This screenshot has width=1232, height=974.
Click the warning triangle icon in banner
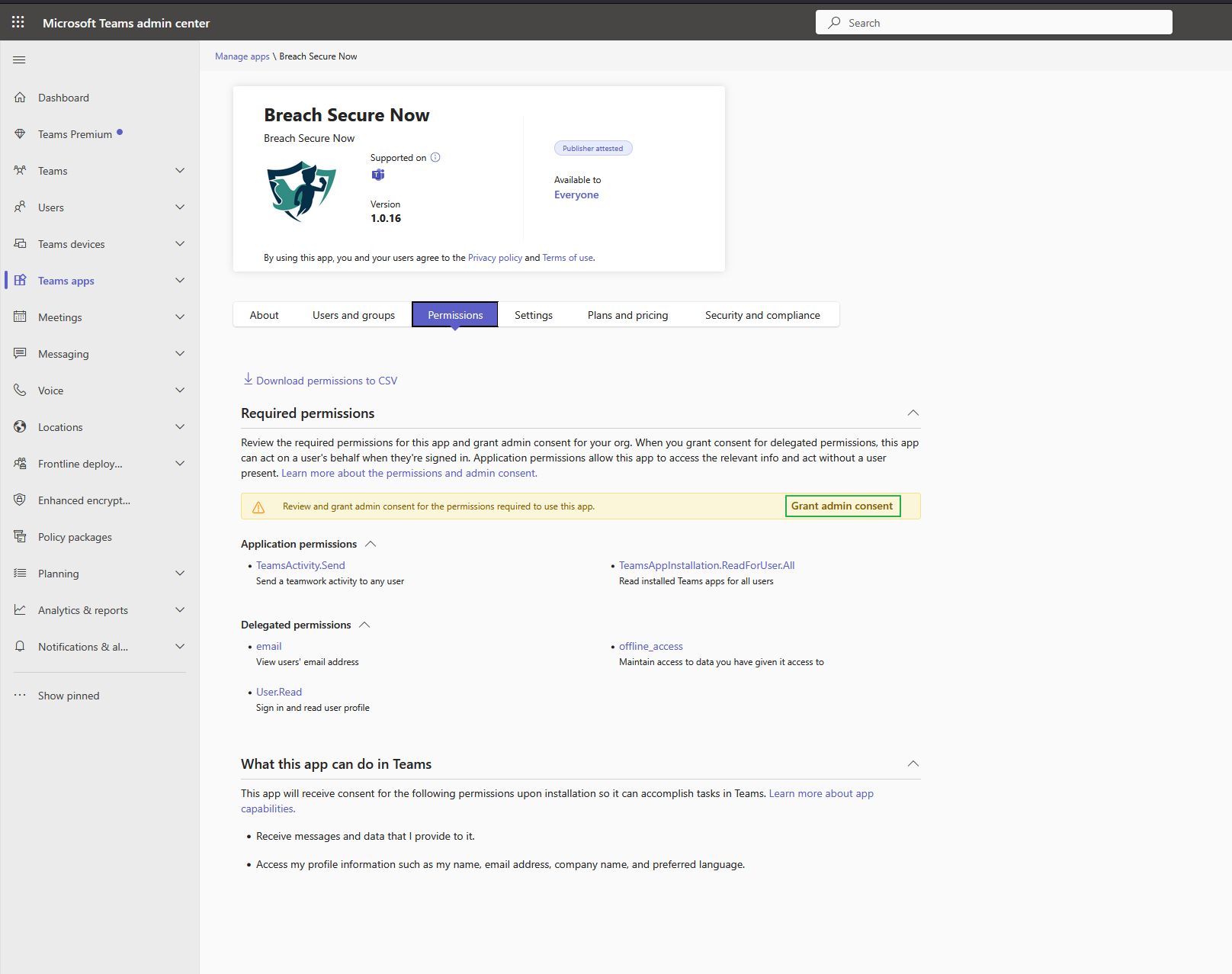(258, 507)
